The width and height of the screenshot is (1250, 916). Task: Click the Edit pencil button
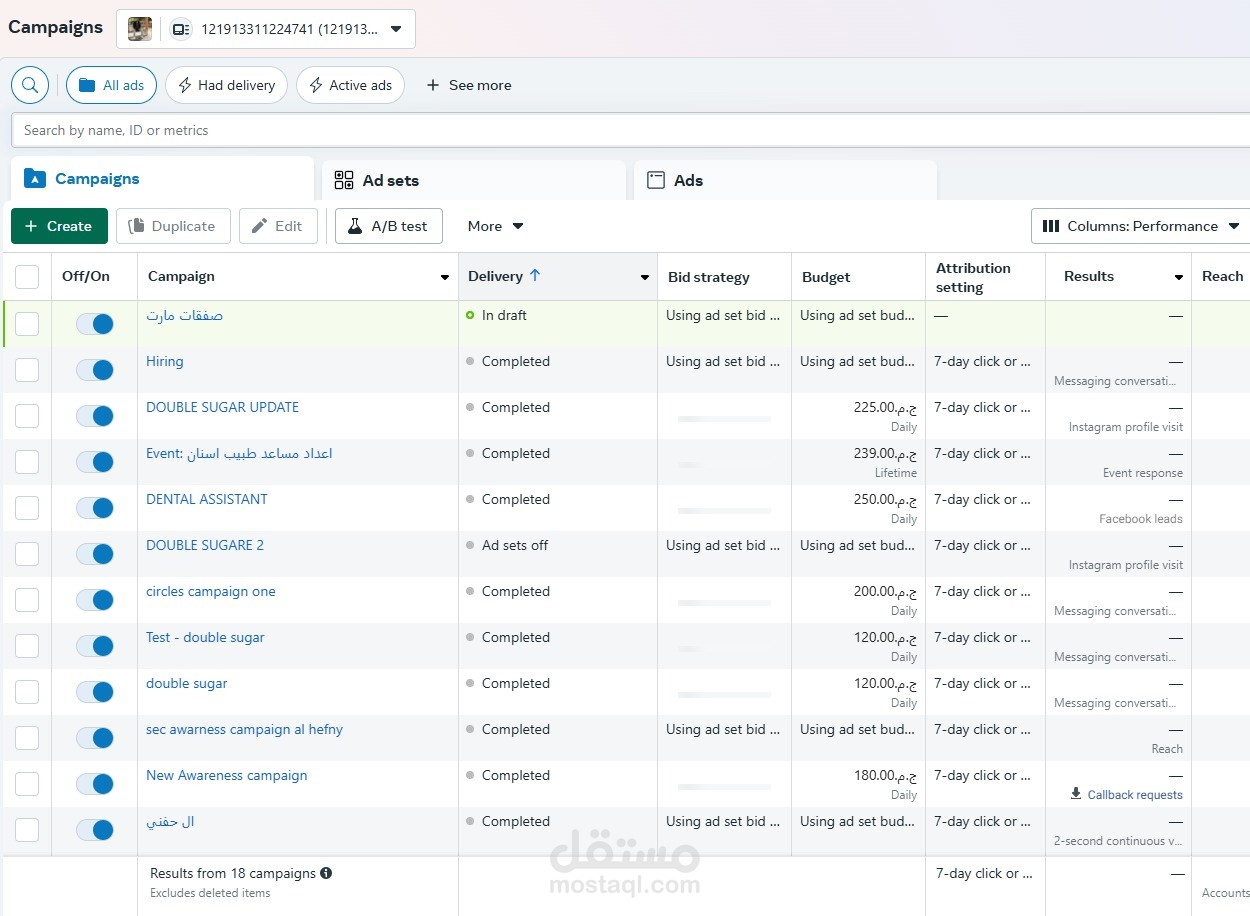point(278,226)
